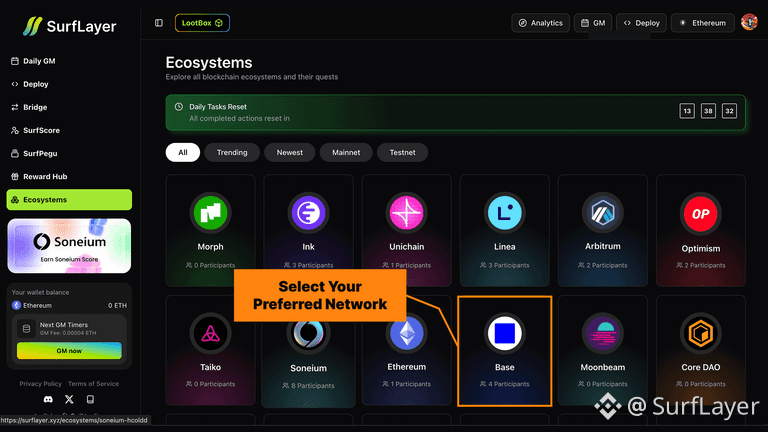Image resolution: width=768 pixels, height=432 pixels.
Task: Select the Newest filter tab
Action: (289, 152)
